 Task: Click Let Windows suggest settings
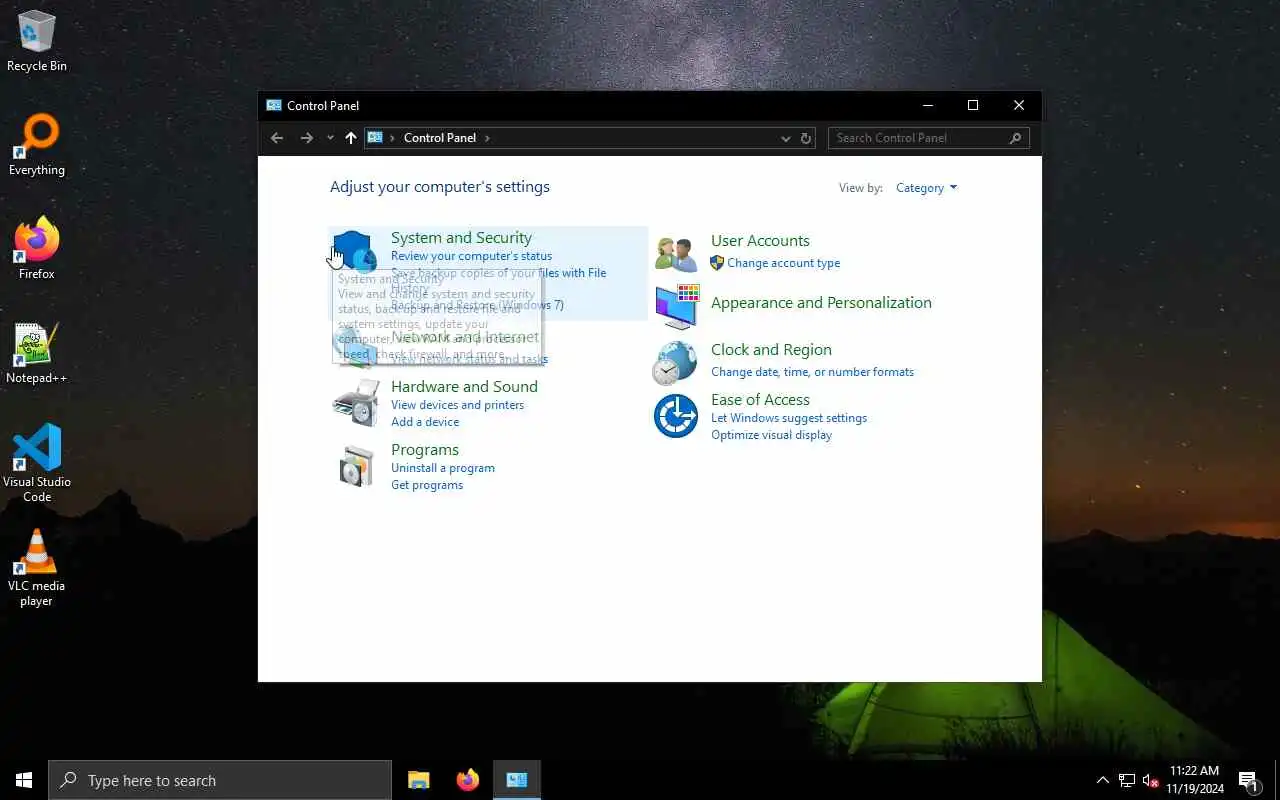pos(789,418)
